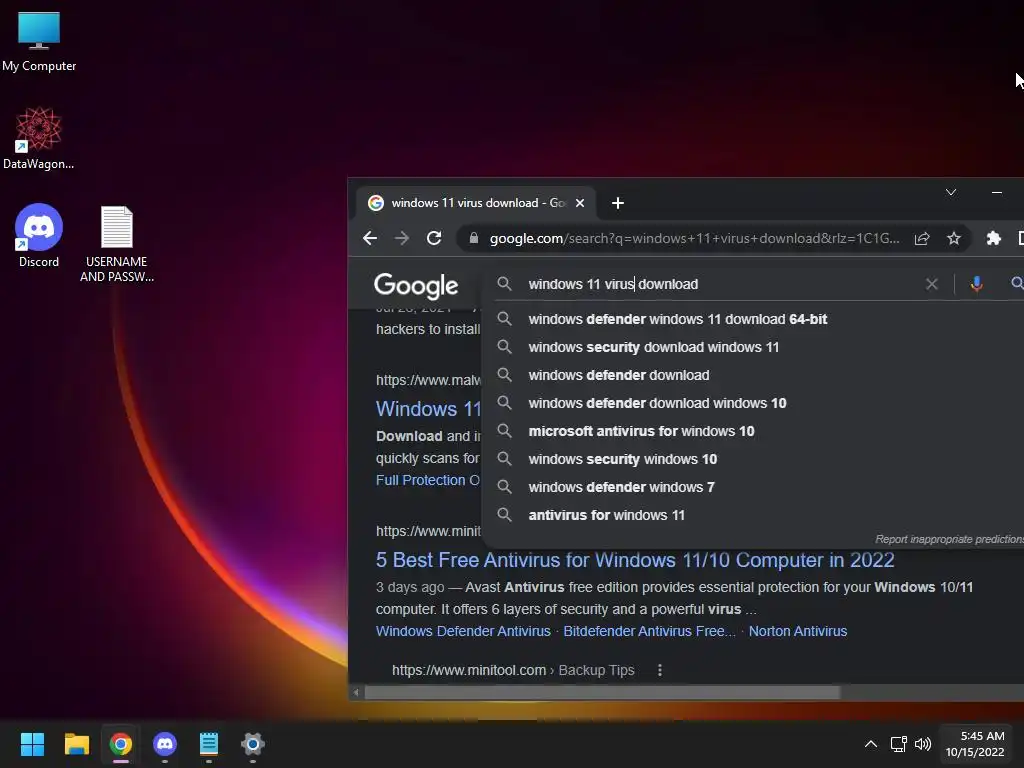
Task: Click the horizontal scrollbar left arrow
Action: point(356,692)
